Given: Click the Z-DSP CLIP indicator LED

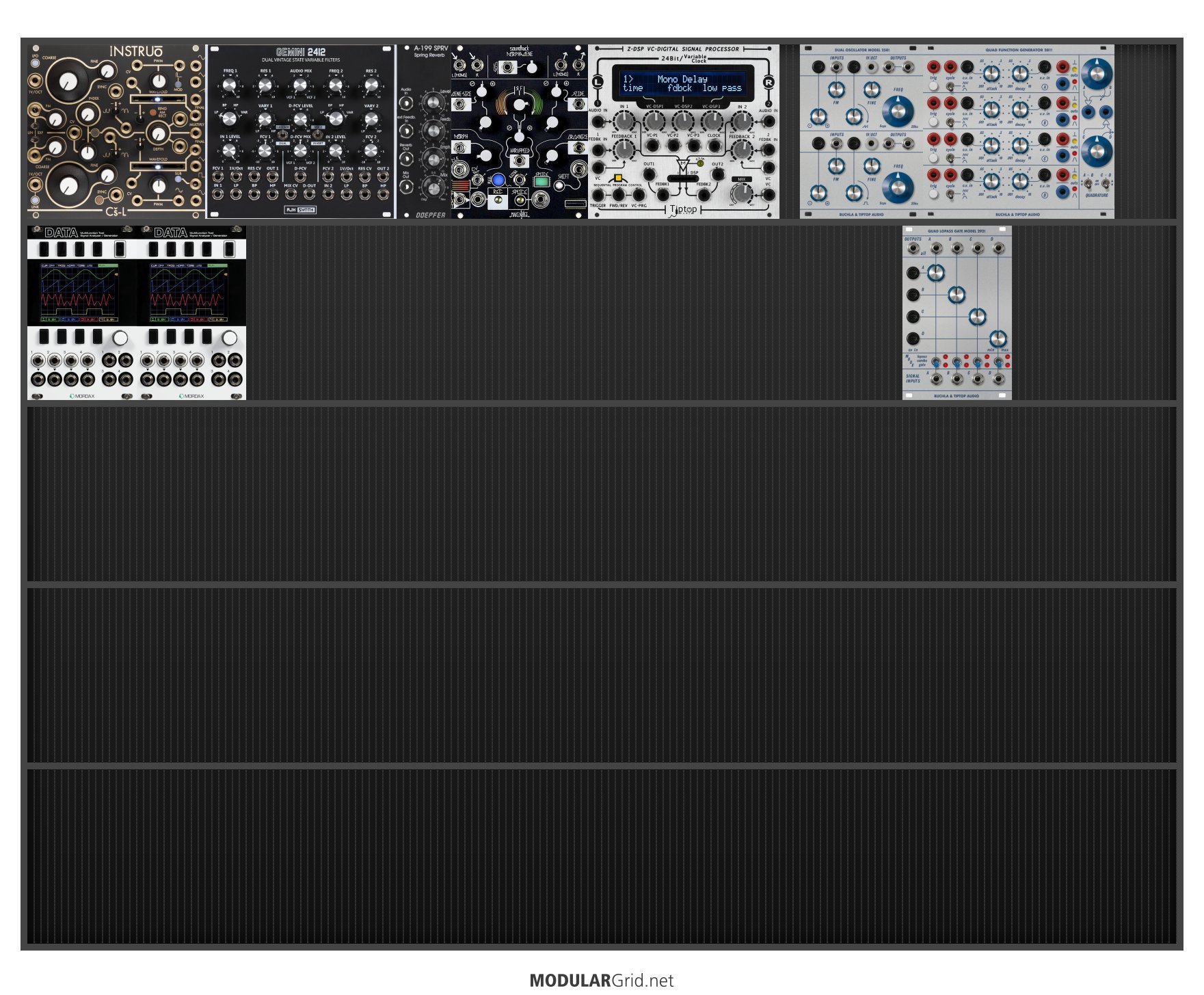Looking at the screenshot, I should point(699,163).
